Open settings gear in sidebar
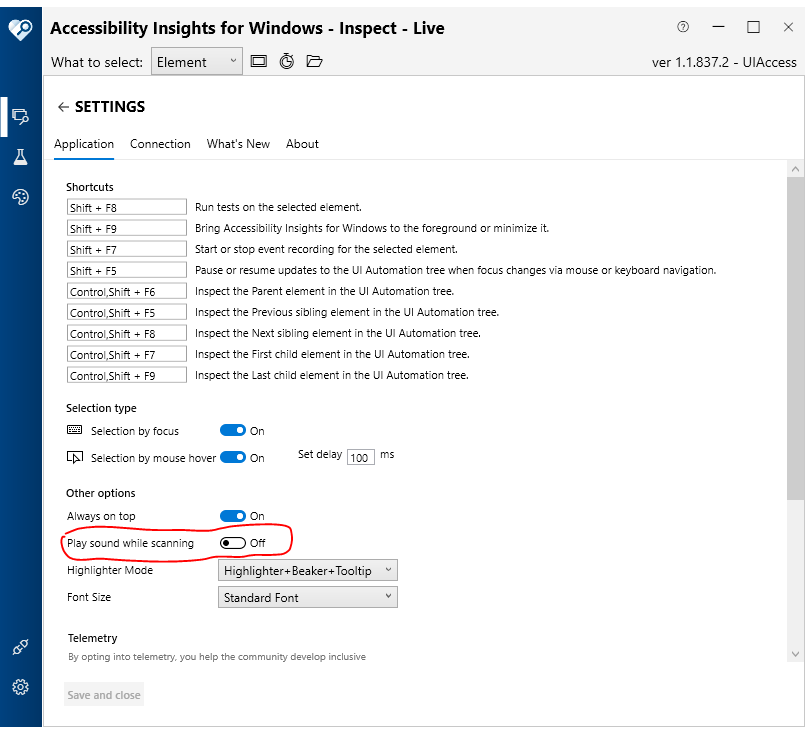811x747 pixels. 20,687
